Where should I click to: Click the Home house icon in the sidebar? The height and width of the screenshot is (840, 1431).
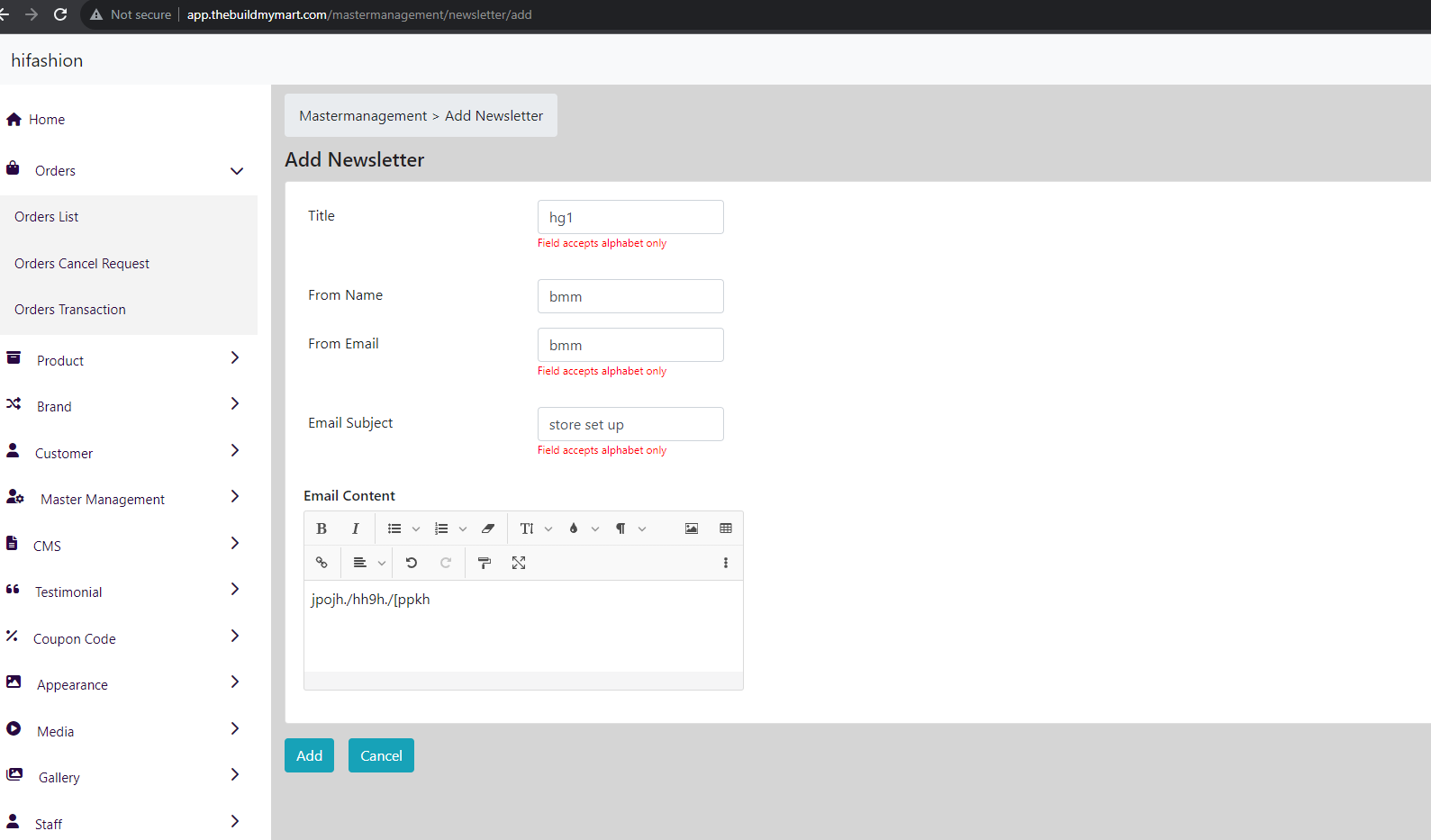point(14,119)
